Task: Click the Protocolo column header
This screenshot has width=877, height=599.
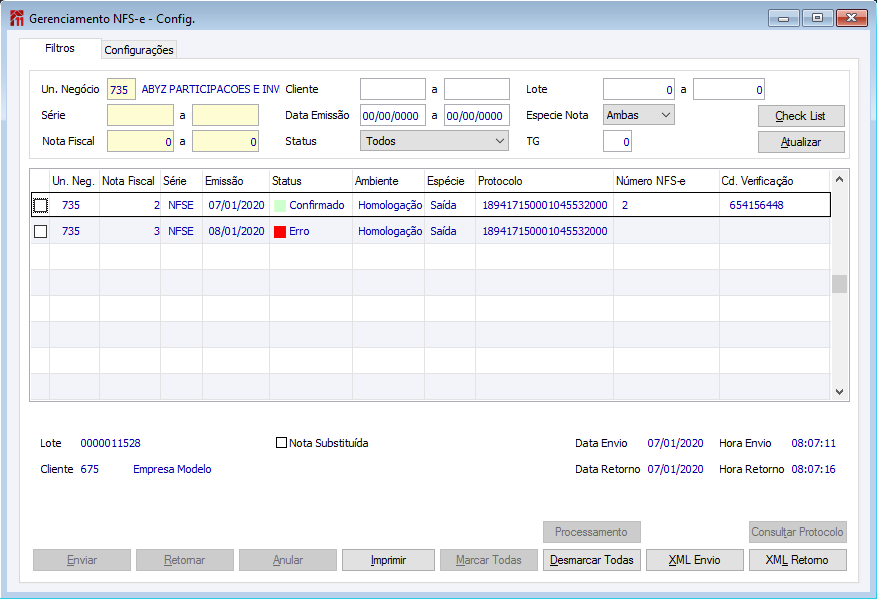Action: [x=544, y=181]
